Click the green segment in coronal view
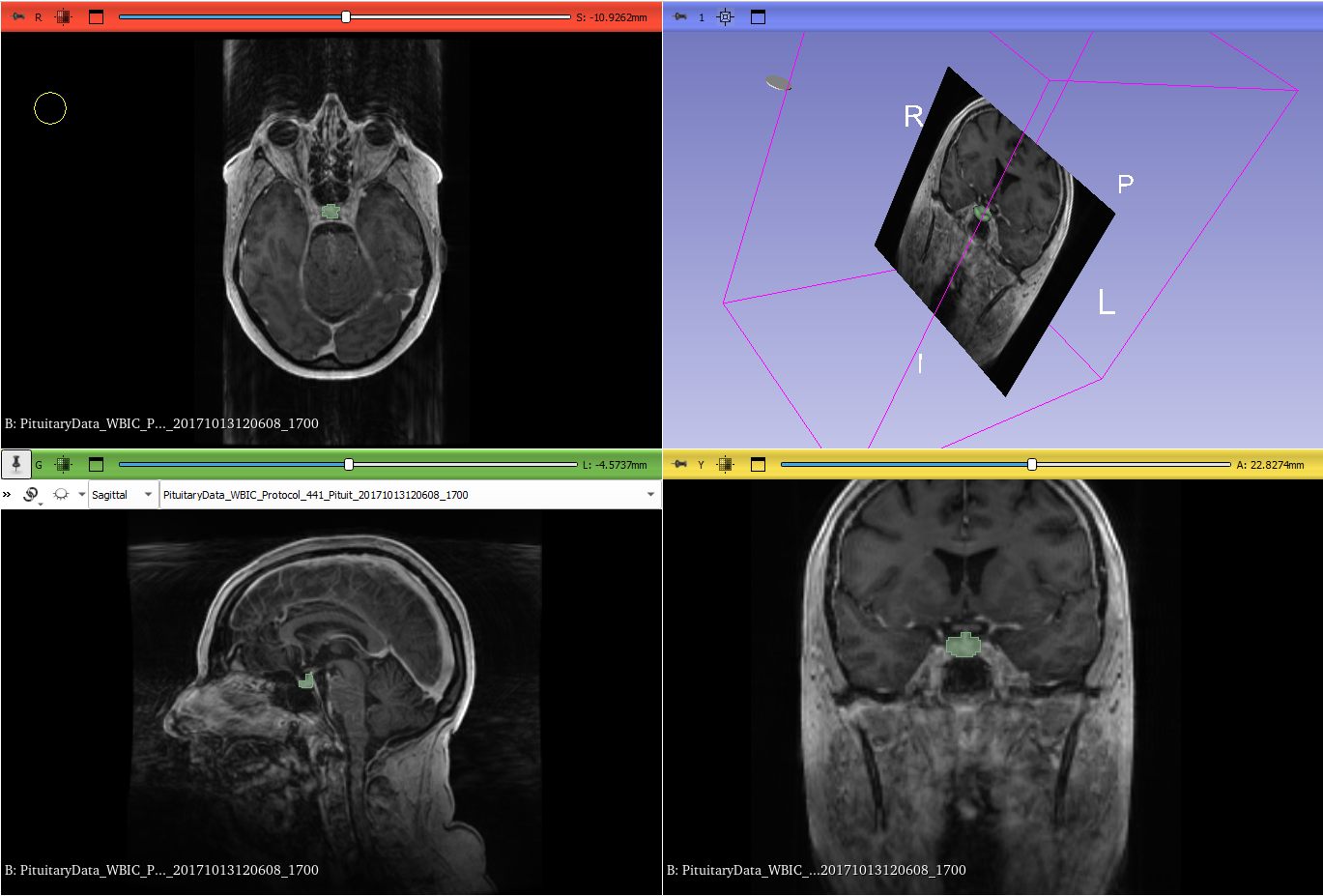The image size is (1323, 896). (x=963, y=645)
